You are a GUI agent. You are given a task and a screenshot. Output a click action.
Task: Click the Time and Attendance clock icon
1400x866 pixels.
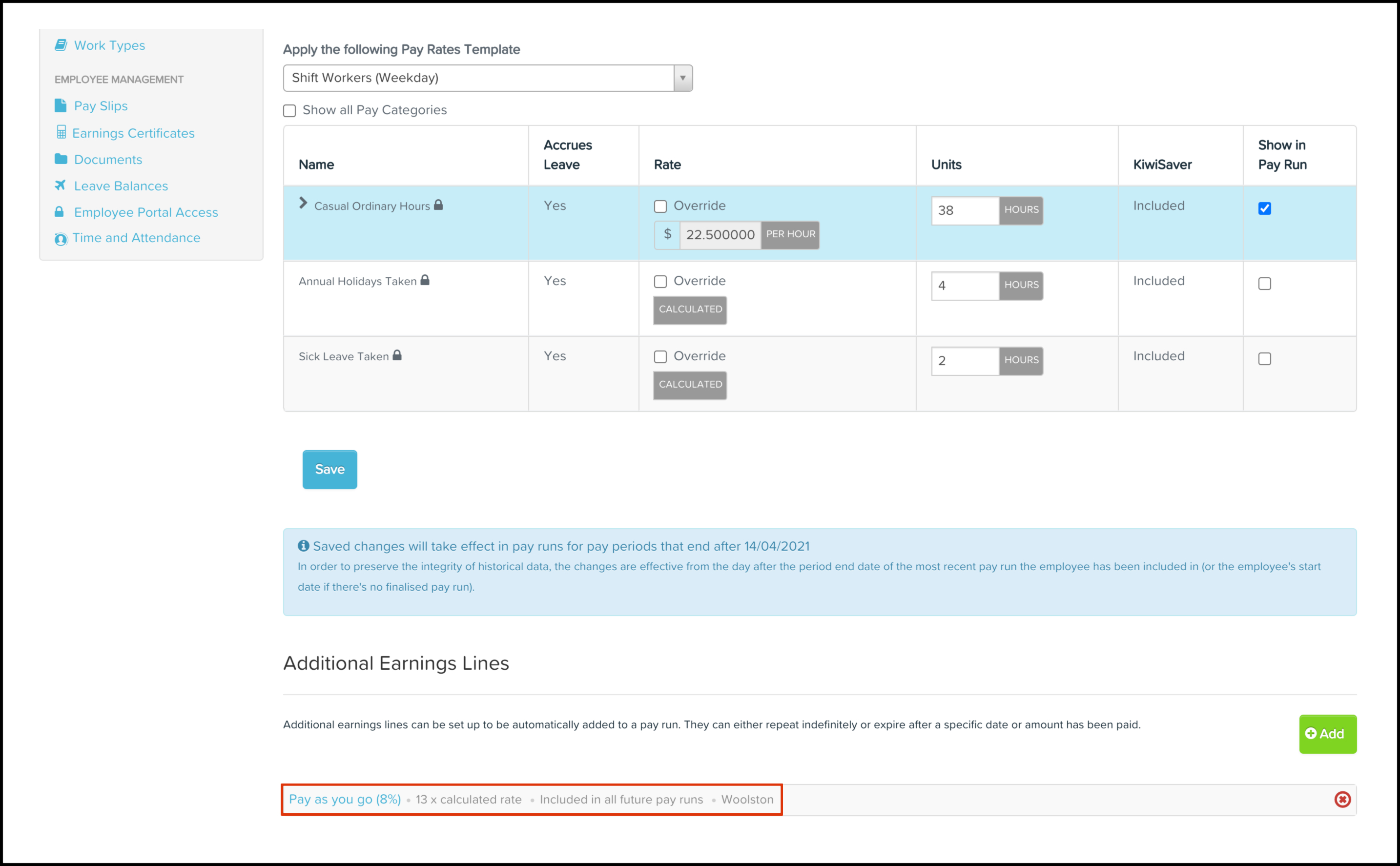61,239
